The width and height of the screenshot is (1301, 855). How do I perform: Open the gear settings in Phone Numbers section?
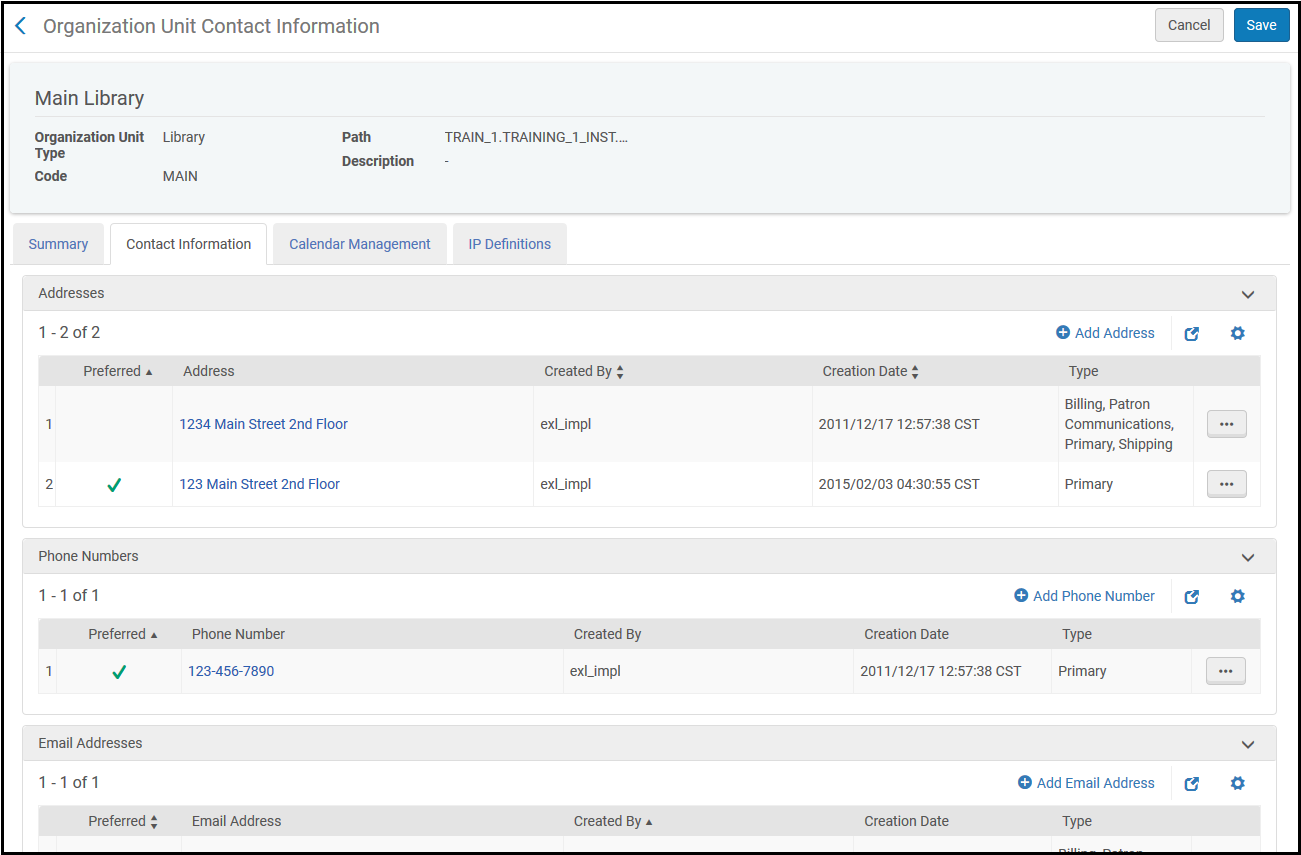pyautogui.click(x=1238, y=596)
